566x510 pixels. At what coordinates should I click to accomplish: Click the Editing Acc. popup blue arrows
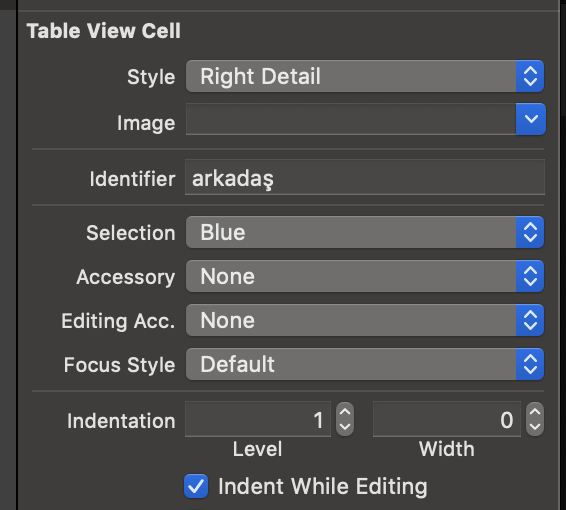click(x=530, y=320)
